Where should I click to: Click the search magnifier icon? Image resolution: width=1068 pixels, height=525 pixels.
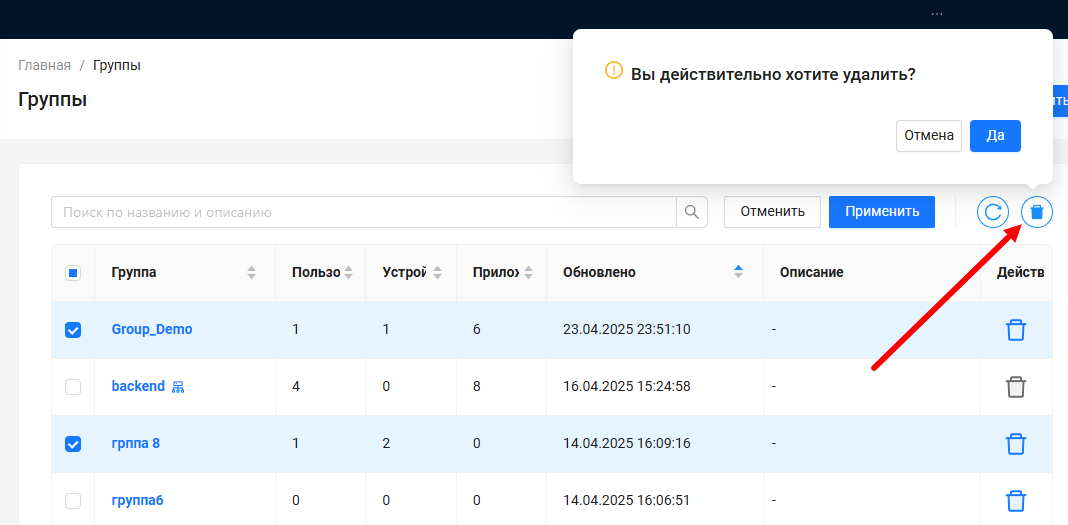click(x=692, y=212)
